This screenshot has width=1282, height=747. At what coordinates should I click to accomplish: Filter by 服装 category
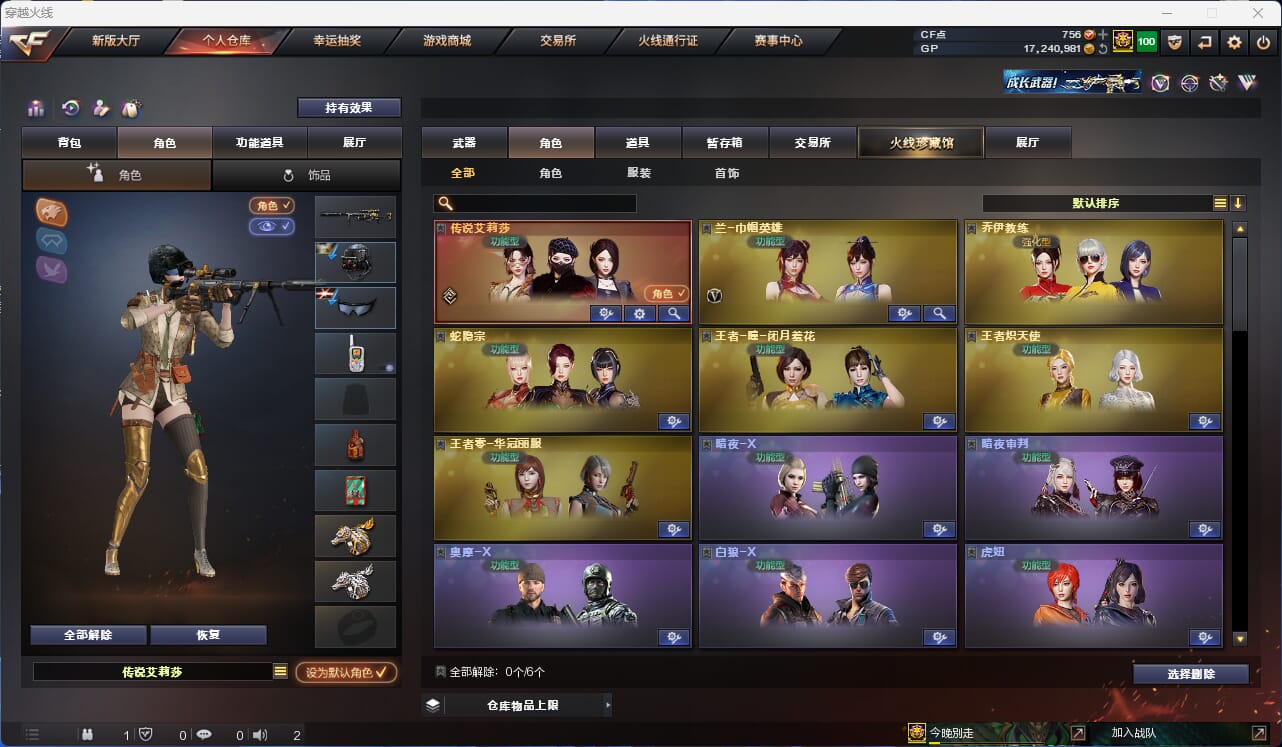[639, 173]
